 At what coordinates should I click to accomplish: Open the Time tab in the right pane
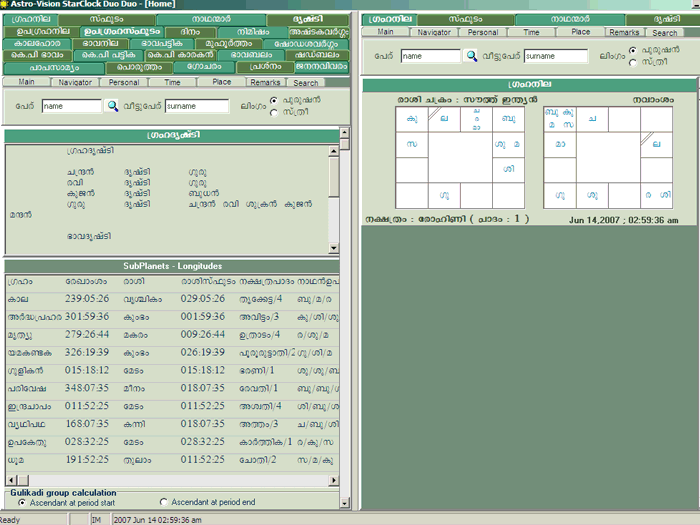pyautogui.click(x=531, y=32)
